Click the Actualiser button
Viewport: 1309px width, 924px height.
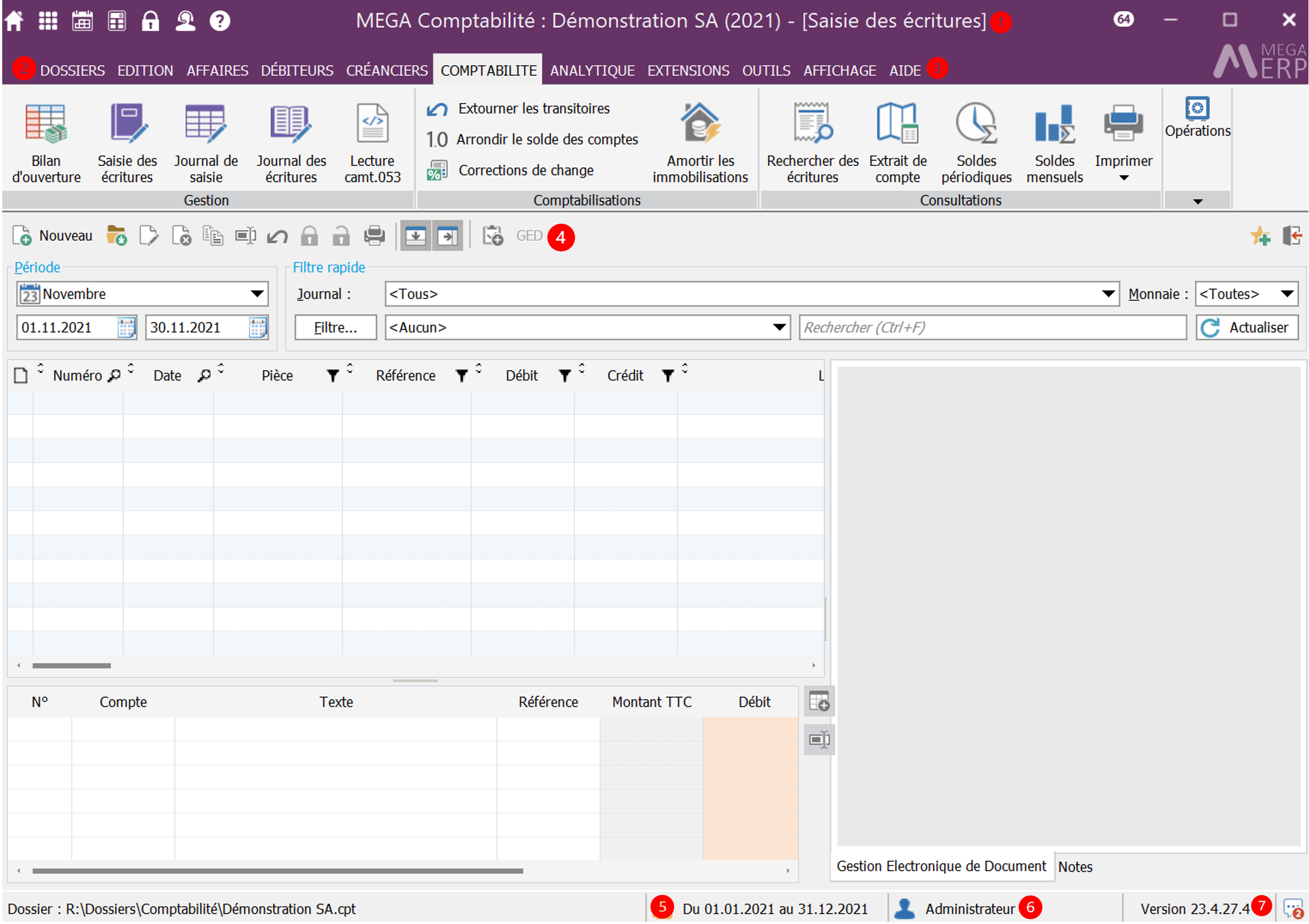pos(1247,327)
